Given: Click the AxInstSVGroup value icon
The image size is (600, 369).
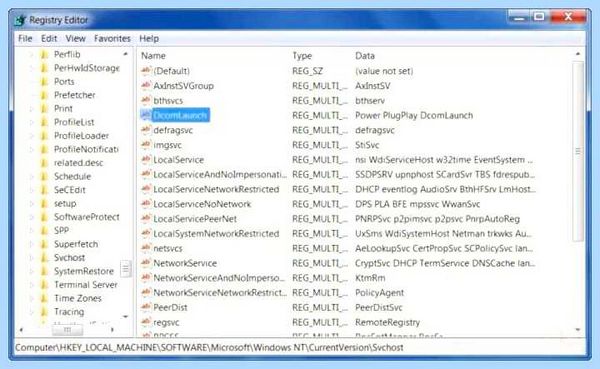Looking at the screenshot, I should pyautogui.click(x=145, y=85).
